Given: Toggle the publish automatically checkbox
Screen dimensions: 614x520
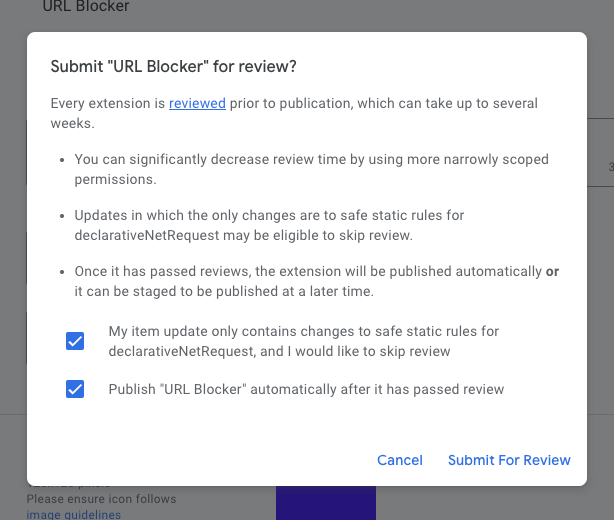Looking at the screenshot, I should coord(75,389).
